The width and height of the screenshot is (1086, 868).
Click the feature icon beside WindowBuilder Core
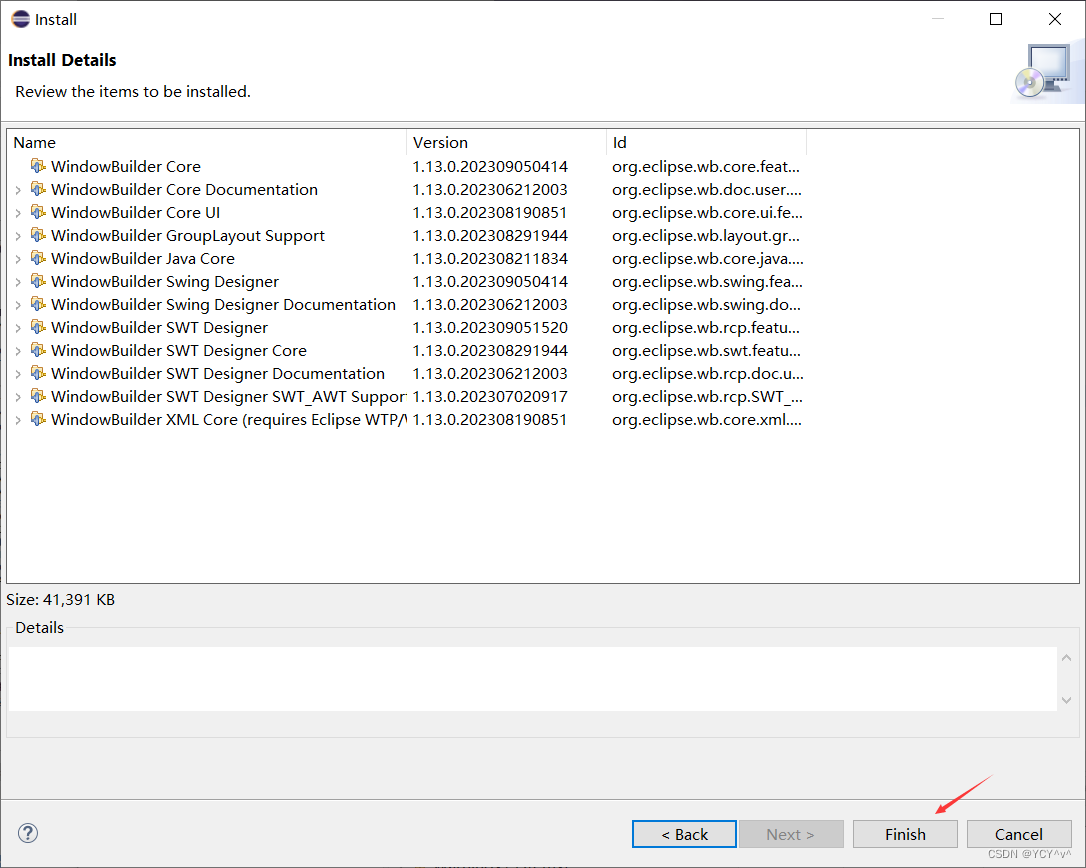[38, 166]
